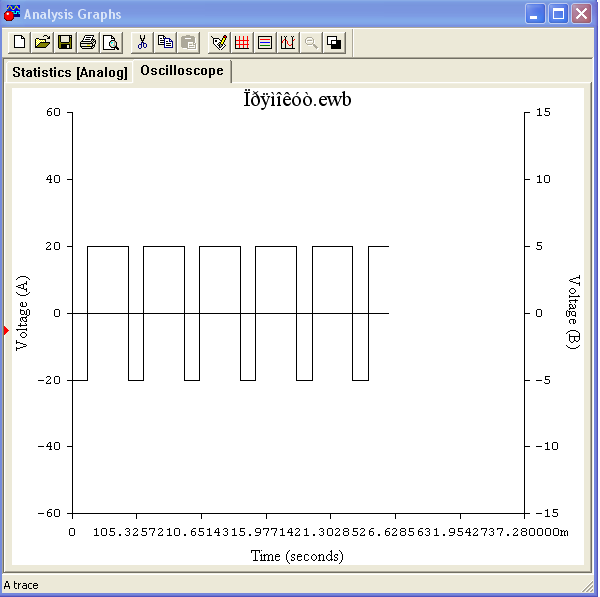The height and width of the screenshot is (597, 600).
Task: Open Print Preview from the toolbar
Action: click(x=111, y=42)
